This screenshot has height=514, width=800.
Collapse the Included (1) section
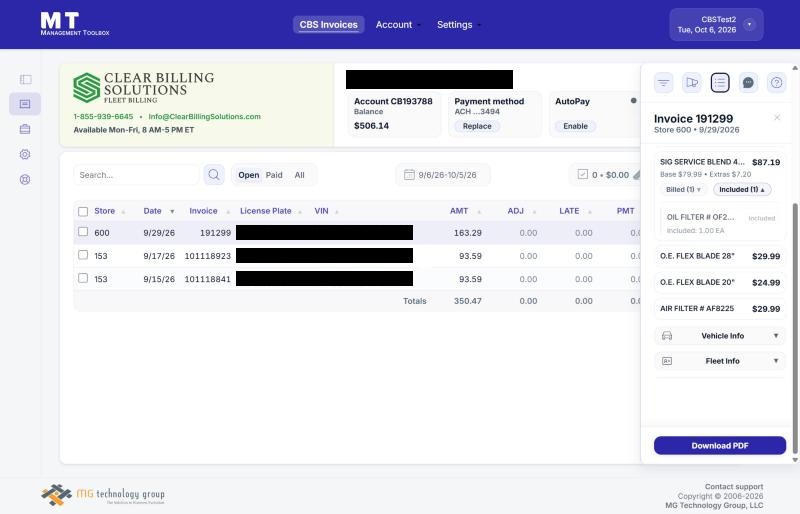(x=742, y=189)
